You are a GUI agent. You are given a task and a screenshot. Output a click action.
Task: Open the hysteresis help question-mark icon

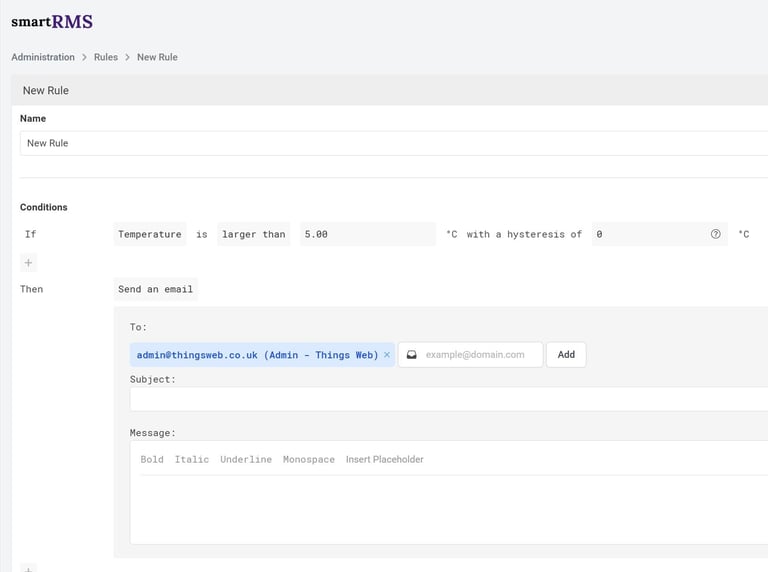716,234
